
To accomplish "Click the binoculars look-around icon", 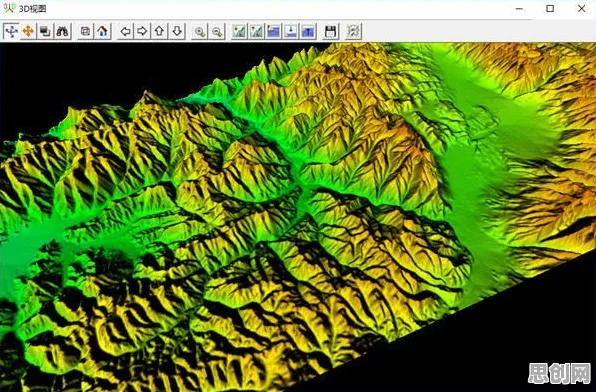I will tap(62, 31).
